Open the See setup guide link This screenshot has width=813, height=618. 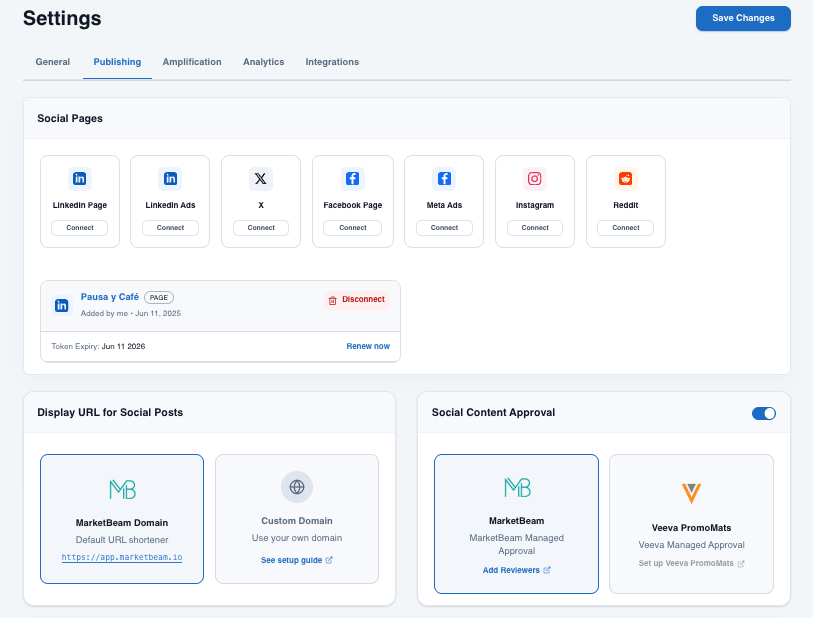point(291,560)
